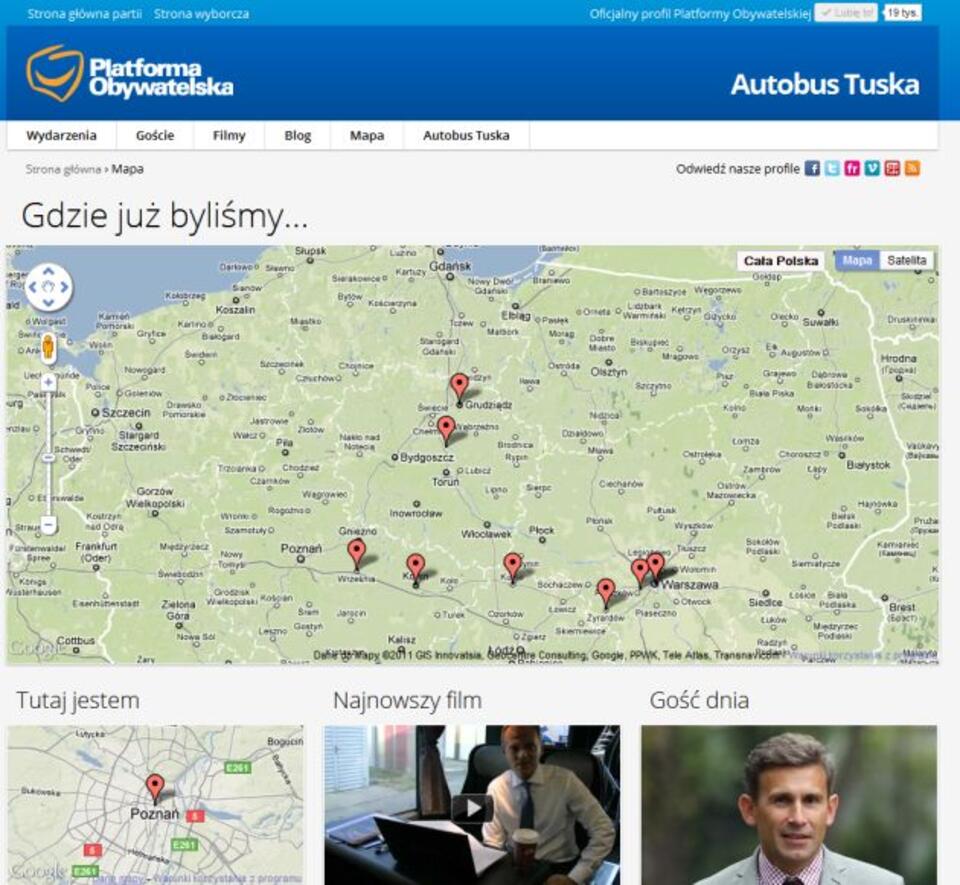
Task: Open the RSS feed icon
Action: pyautogui.click(x=912, y=168)
